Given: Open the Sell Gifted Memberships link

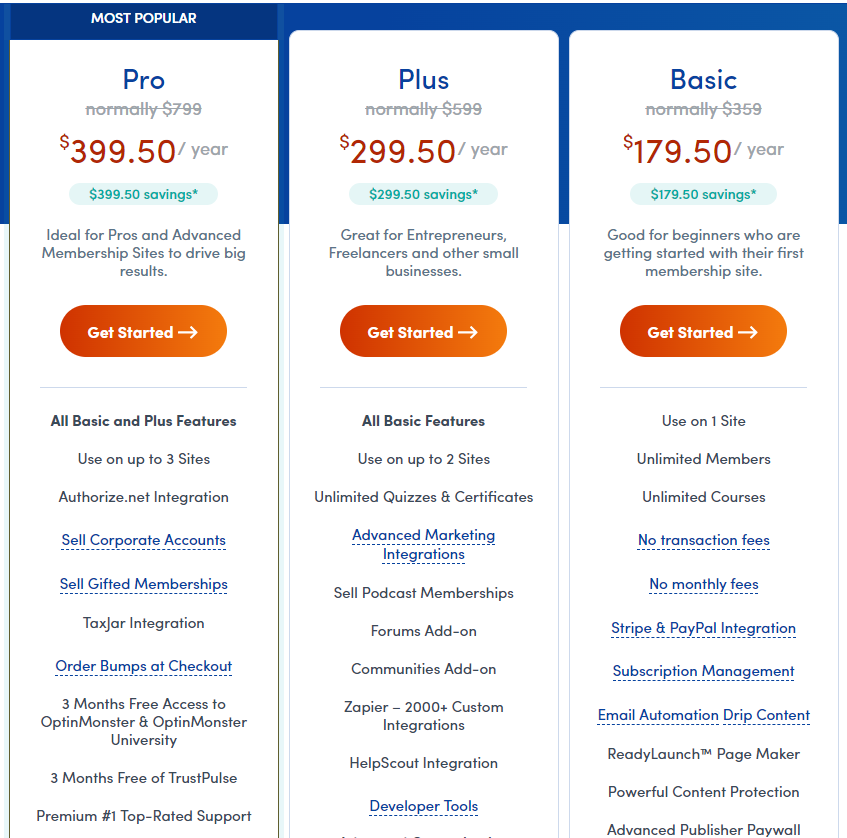Looking at the screenshot, I should coord(144,584).
